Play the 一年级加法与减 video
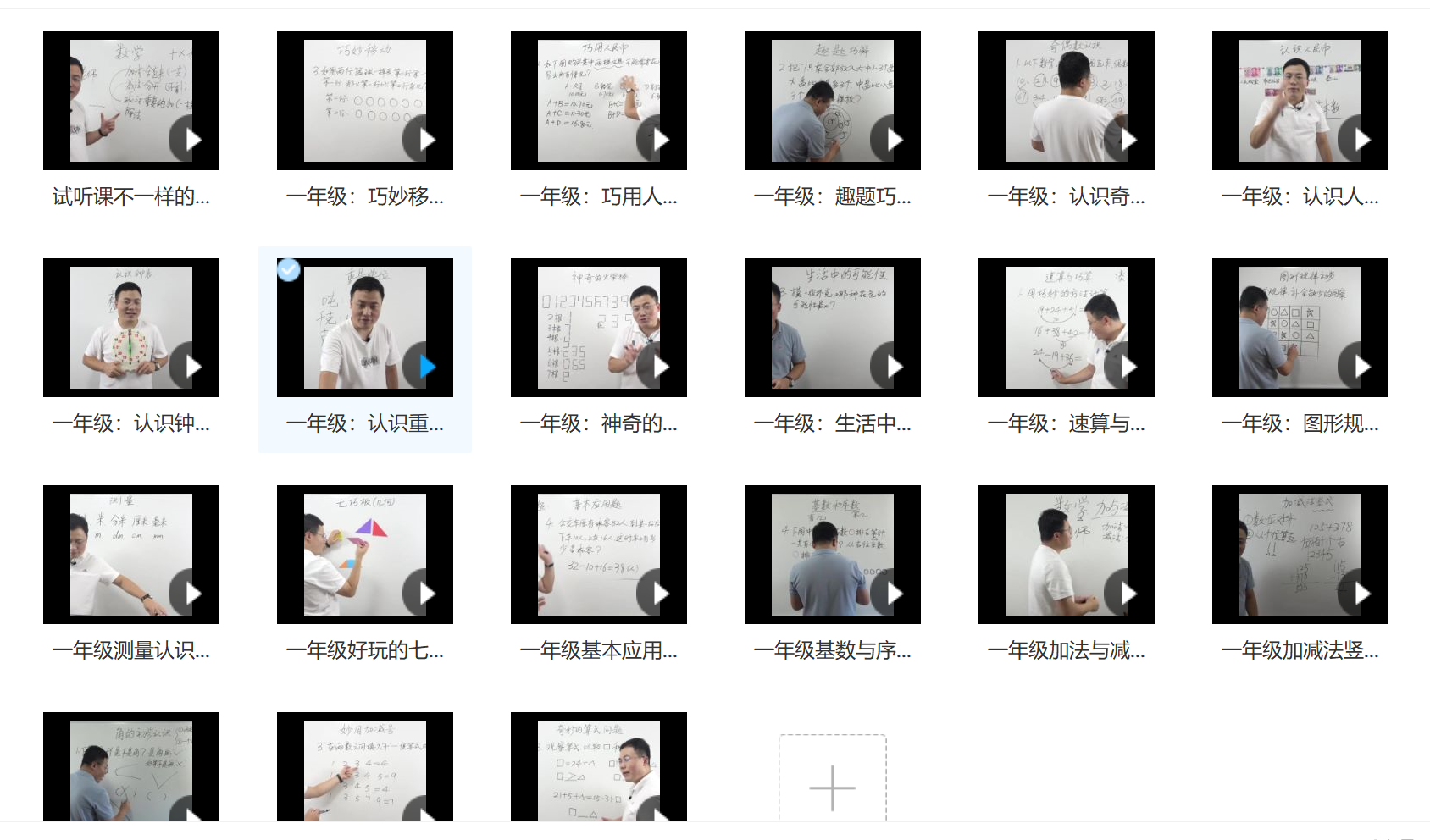 click(1126, 594)
